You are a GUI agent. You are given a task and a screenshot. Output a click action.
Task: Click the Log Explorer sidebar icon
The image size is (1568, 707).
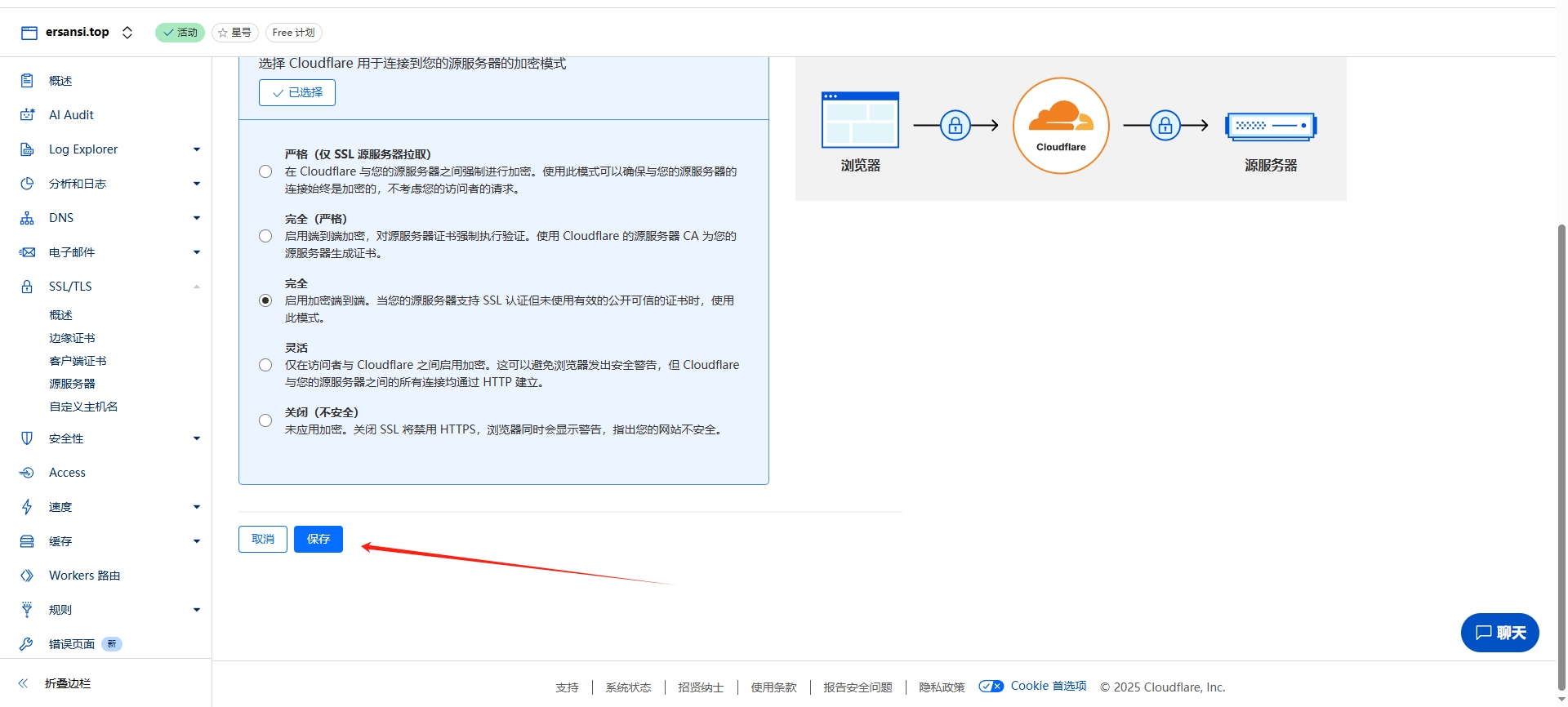pos(27,149)
